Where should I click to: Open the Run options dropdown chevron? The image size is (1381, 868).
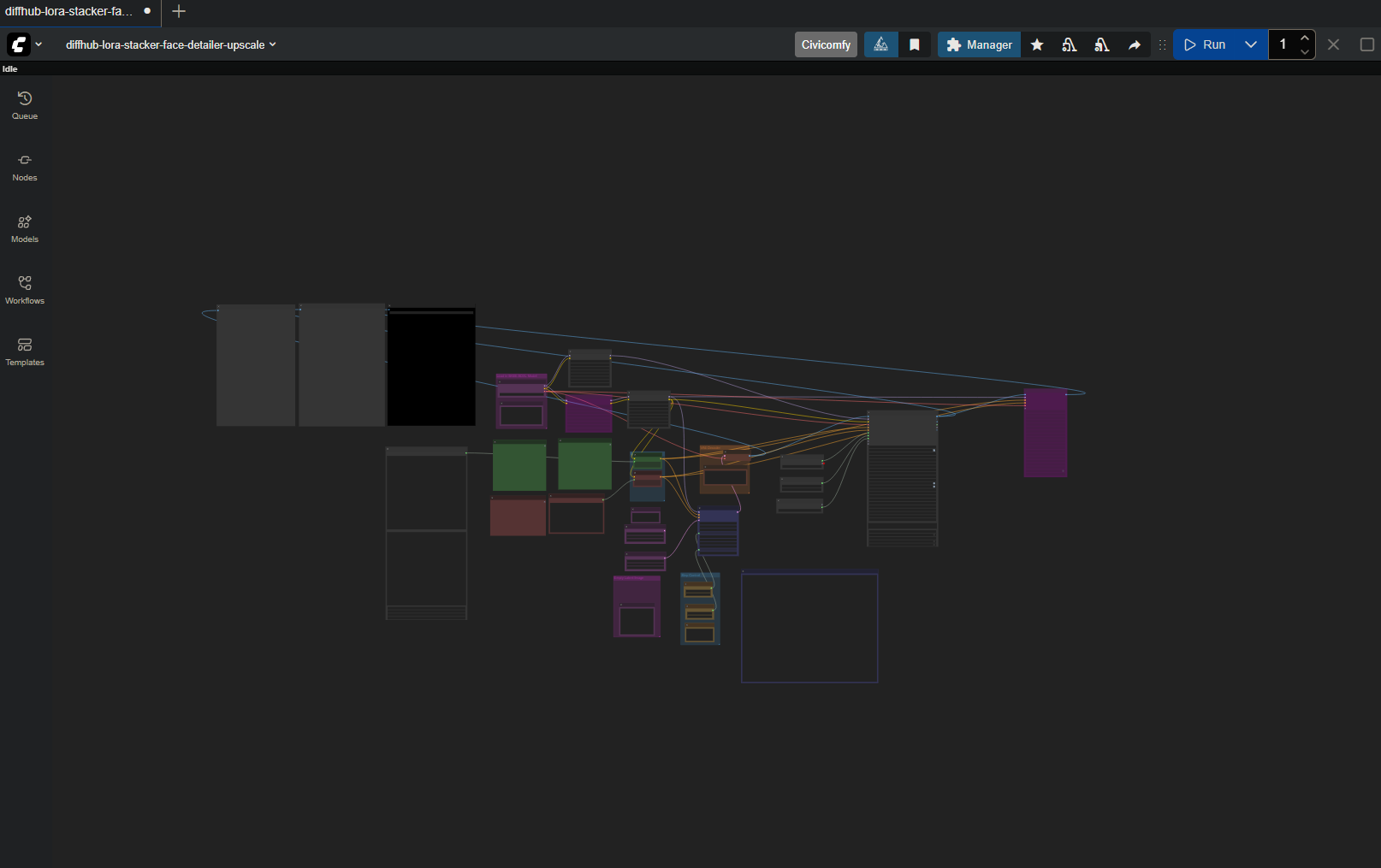point(1251,44)
